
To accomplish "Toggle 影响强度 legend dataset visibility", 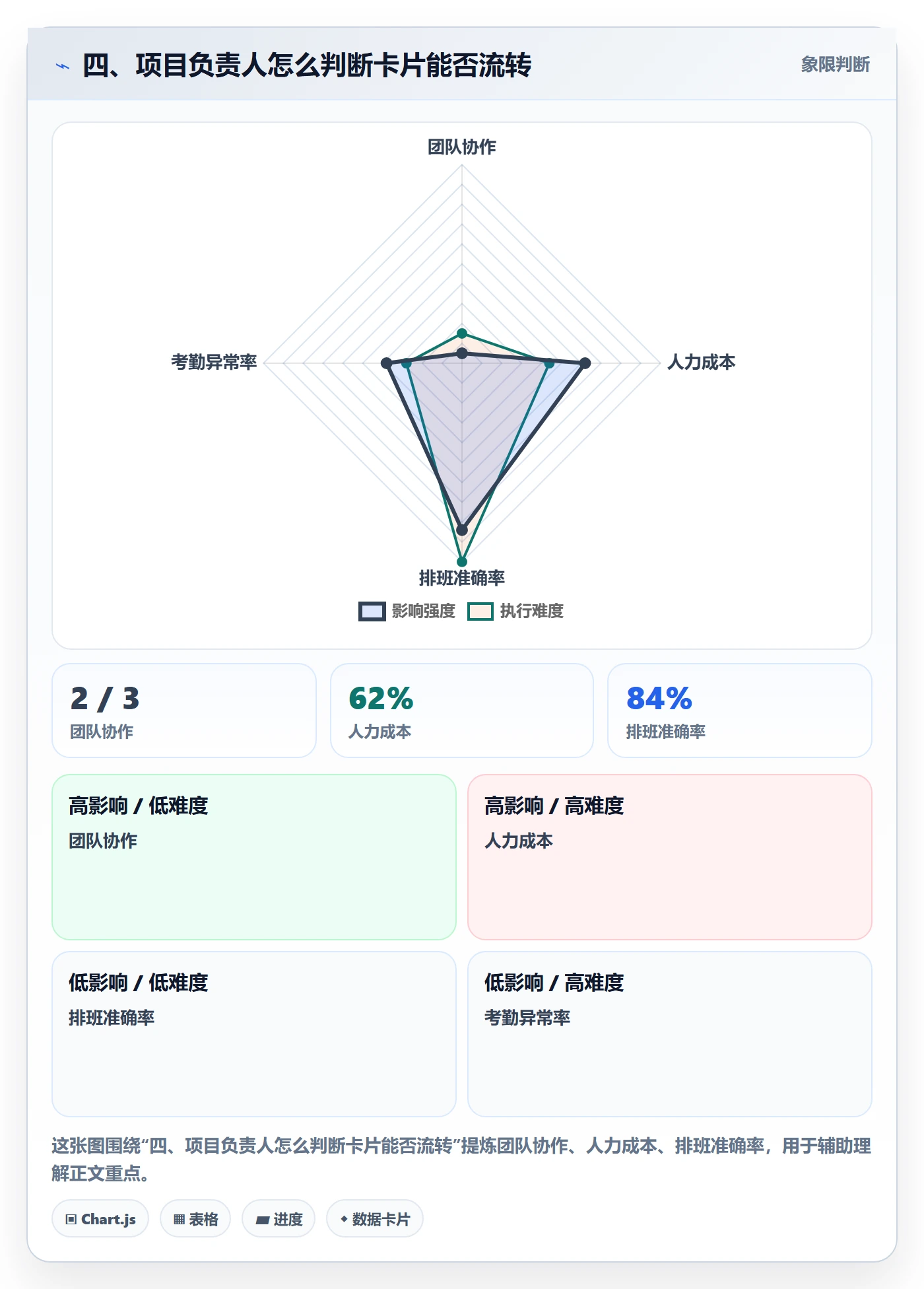I will [407, 611].
